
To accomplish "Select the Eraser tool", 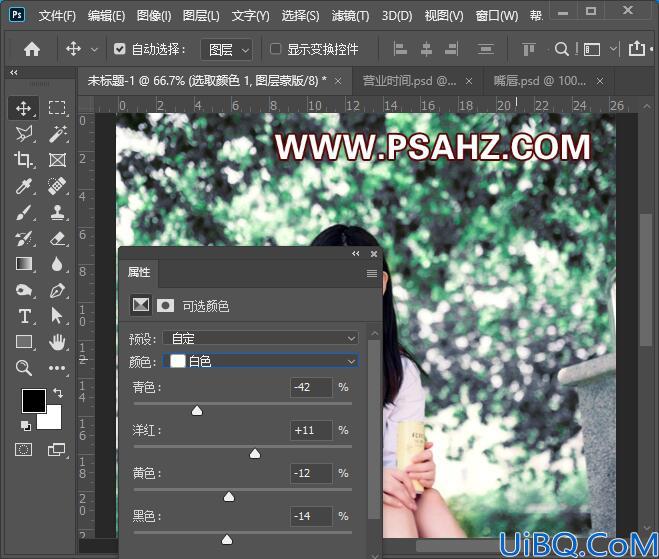I will click(x=57, y=238).
